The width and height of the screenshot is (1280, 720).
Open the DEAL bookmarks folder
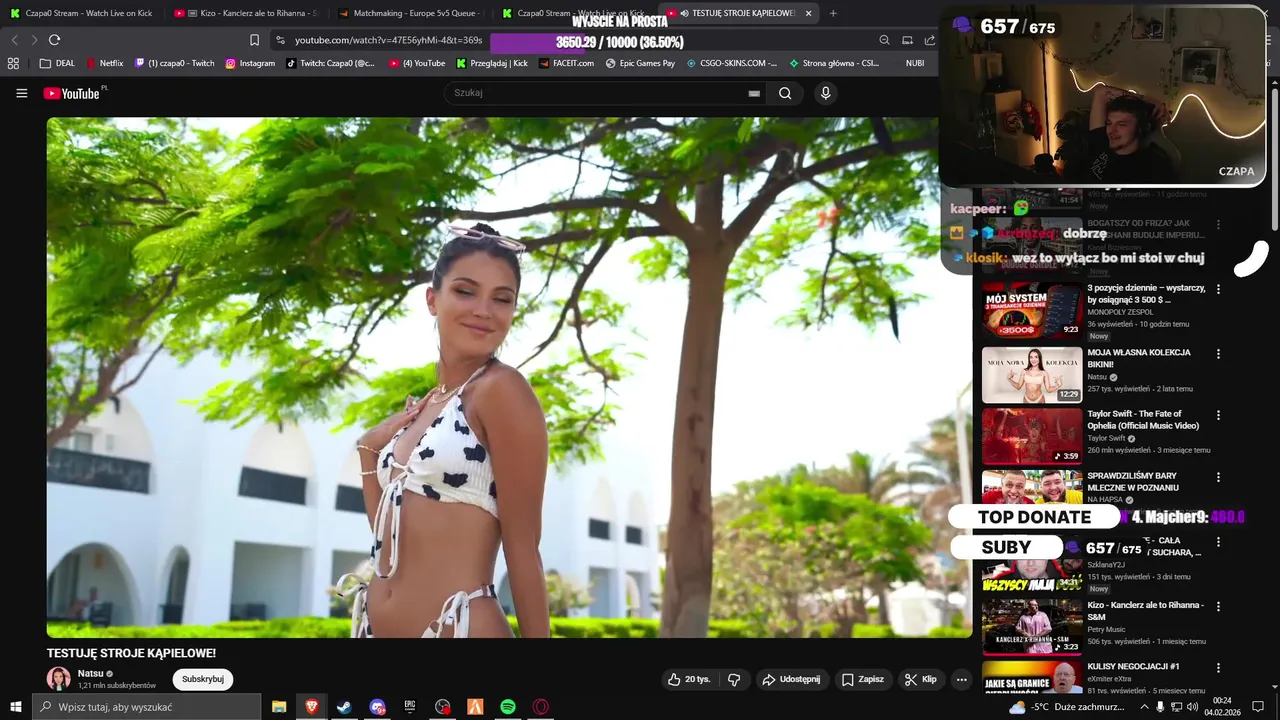(57, 63)
